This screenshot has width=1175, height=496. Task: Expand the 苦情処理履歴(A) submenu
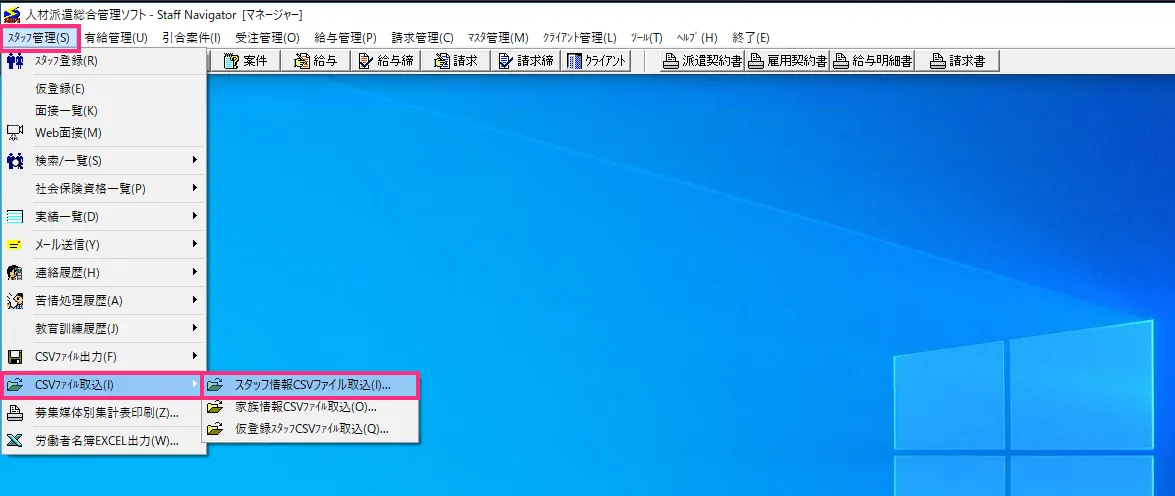tap(103, 300)
